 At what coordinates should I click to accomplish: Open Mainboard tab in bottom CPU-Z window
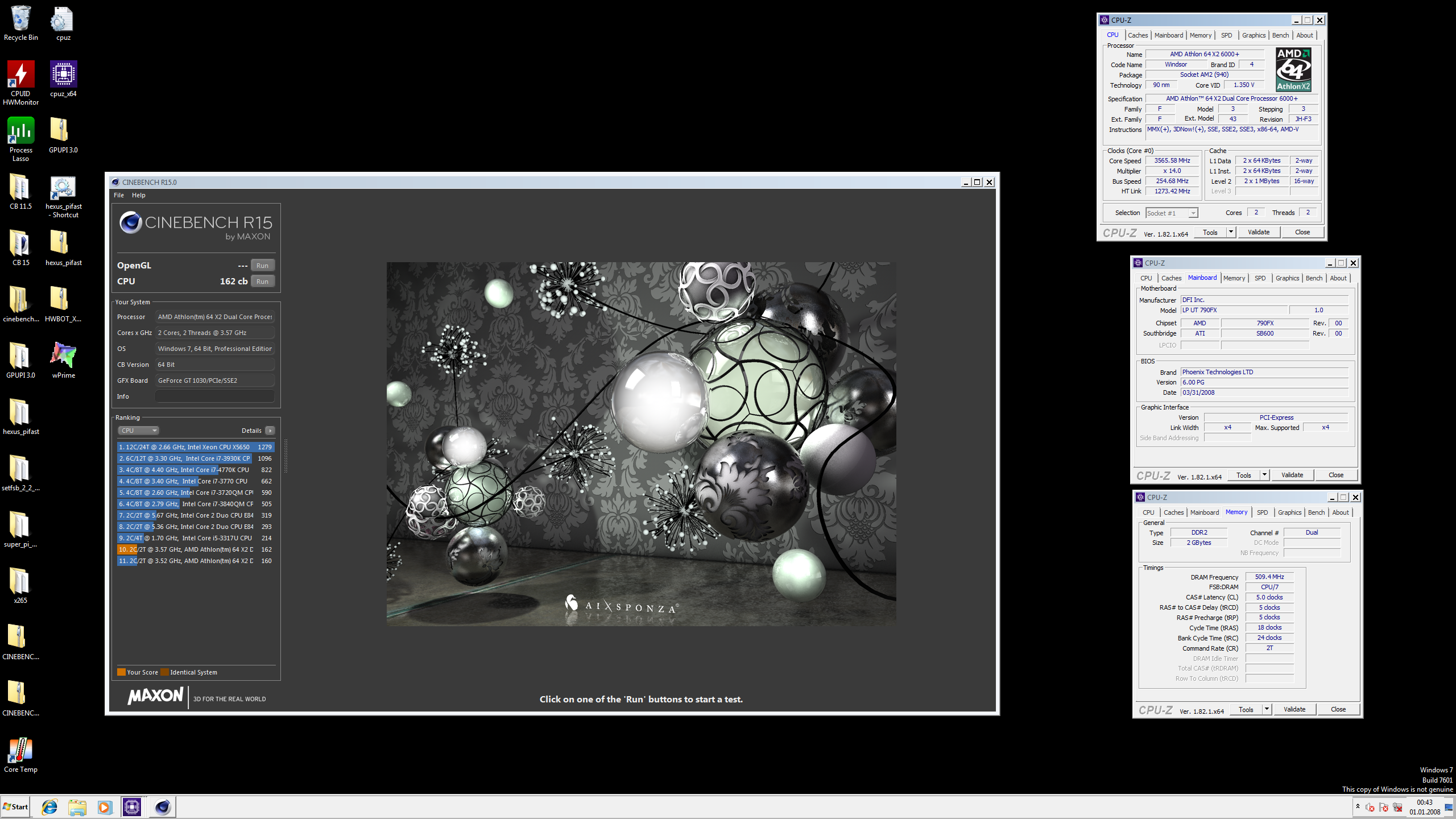point(1204,512)
